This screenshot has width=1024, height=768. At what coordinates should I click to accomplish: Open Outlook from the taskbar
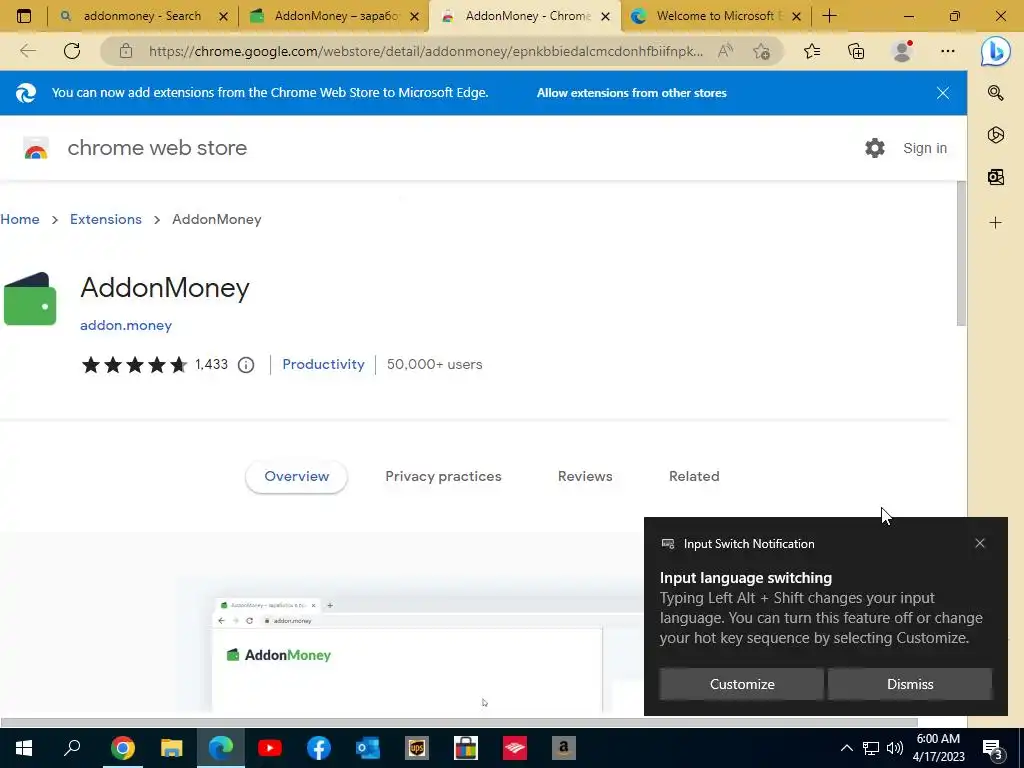(x=368, y=748)
